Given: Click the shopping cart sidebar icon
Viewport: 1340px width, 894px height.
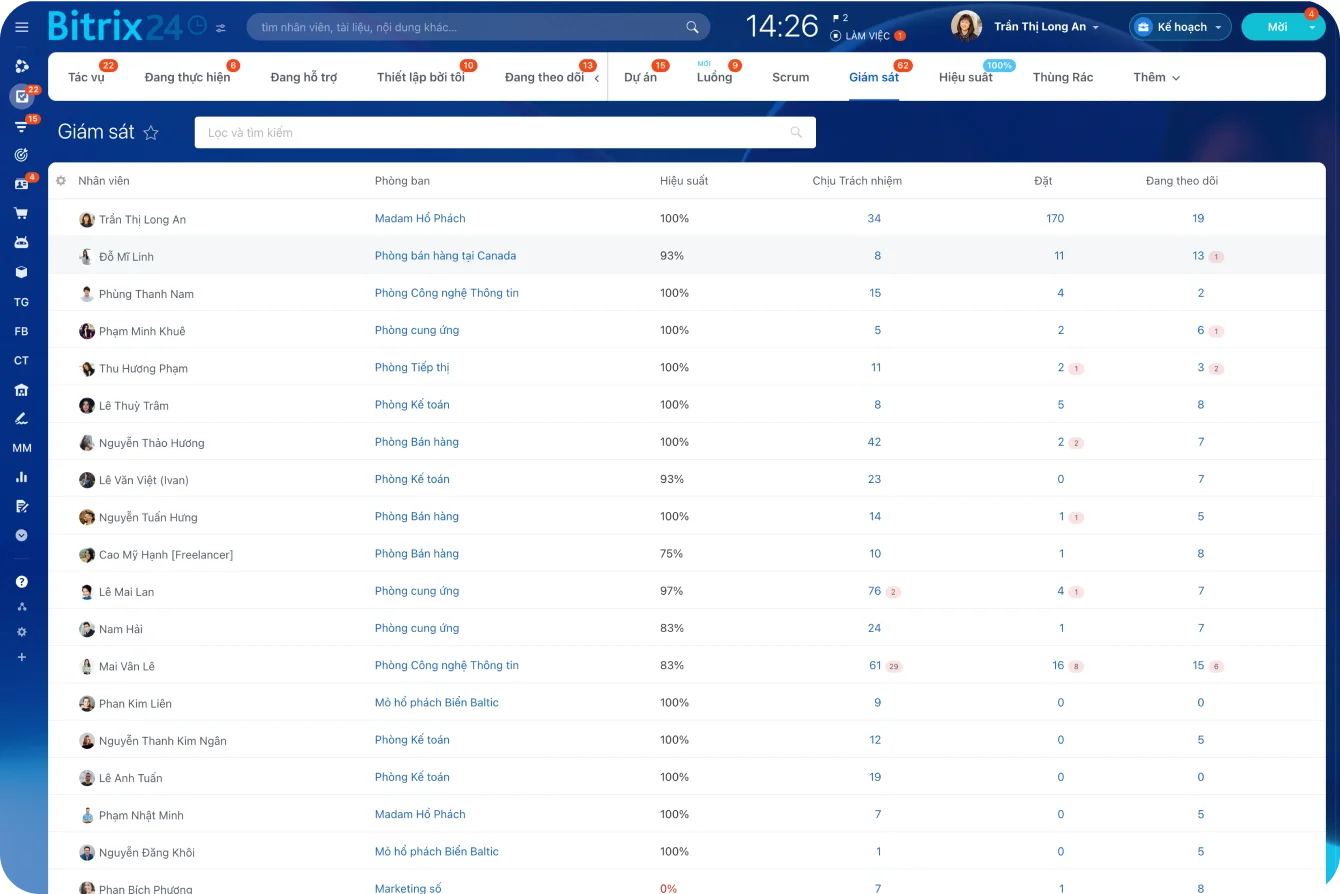Looking at the screenshot, I should (21, 213).
